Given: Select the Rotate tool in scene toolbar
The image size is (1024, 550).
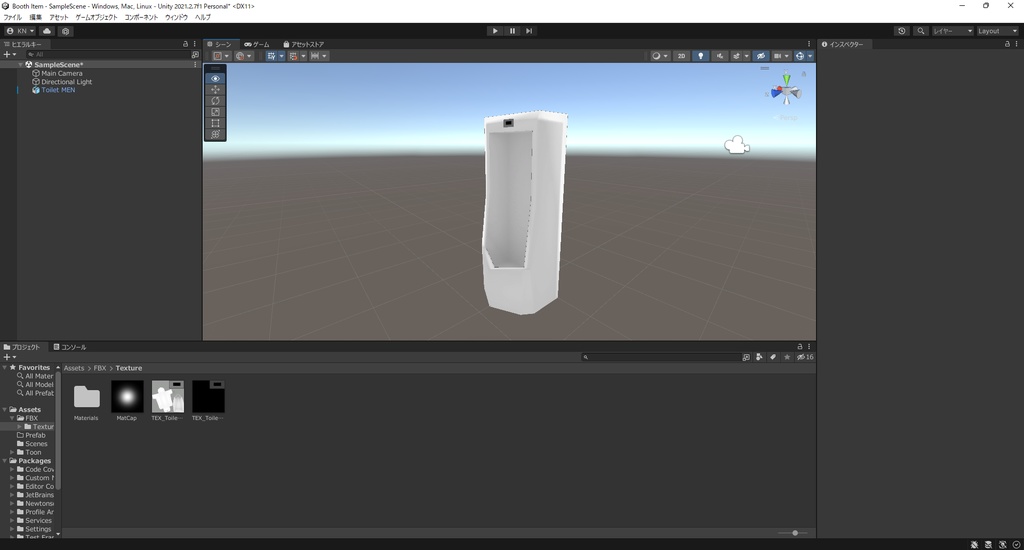Looking at the screenshot, I should coord(216,101).
